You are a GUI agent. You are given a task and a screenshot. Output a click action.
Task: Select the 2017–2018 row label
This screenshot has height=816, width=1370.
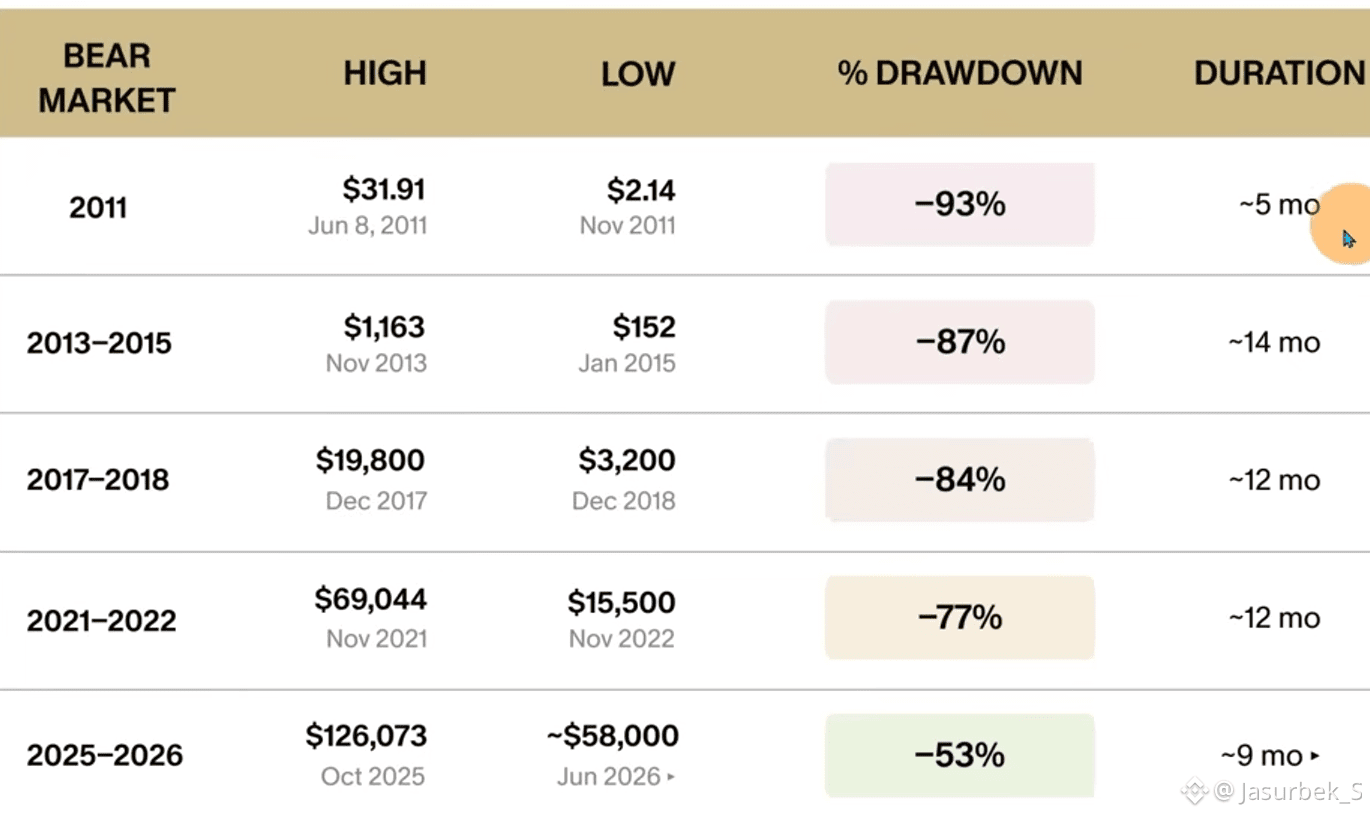[98, 480]
